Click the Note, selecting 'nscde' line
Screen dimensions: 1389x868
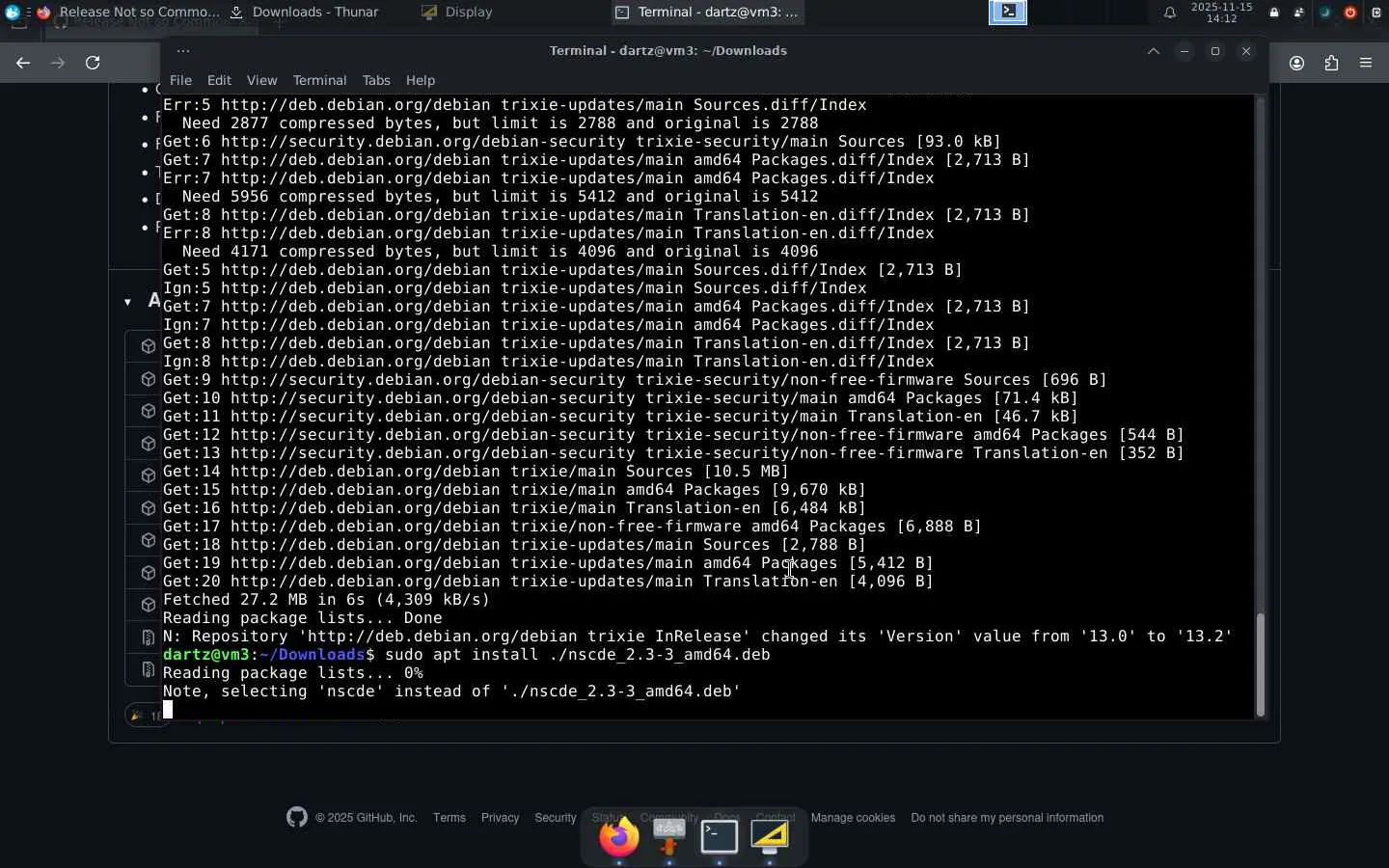[451, 692]
